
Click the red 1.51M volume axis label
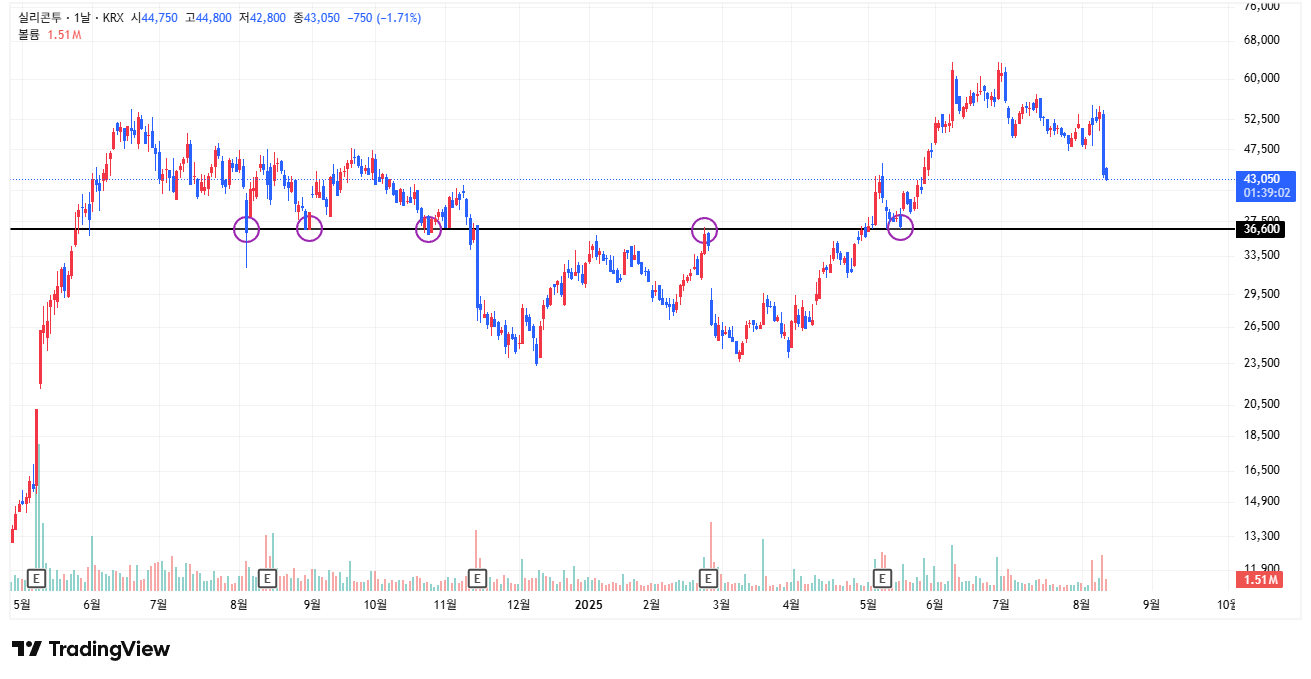1261,580
